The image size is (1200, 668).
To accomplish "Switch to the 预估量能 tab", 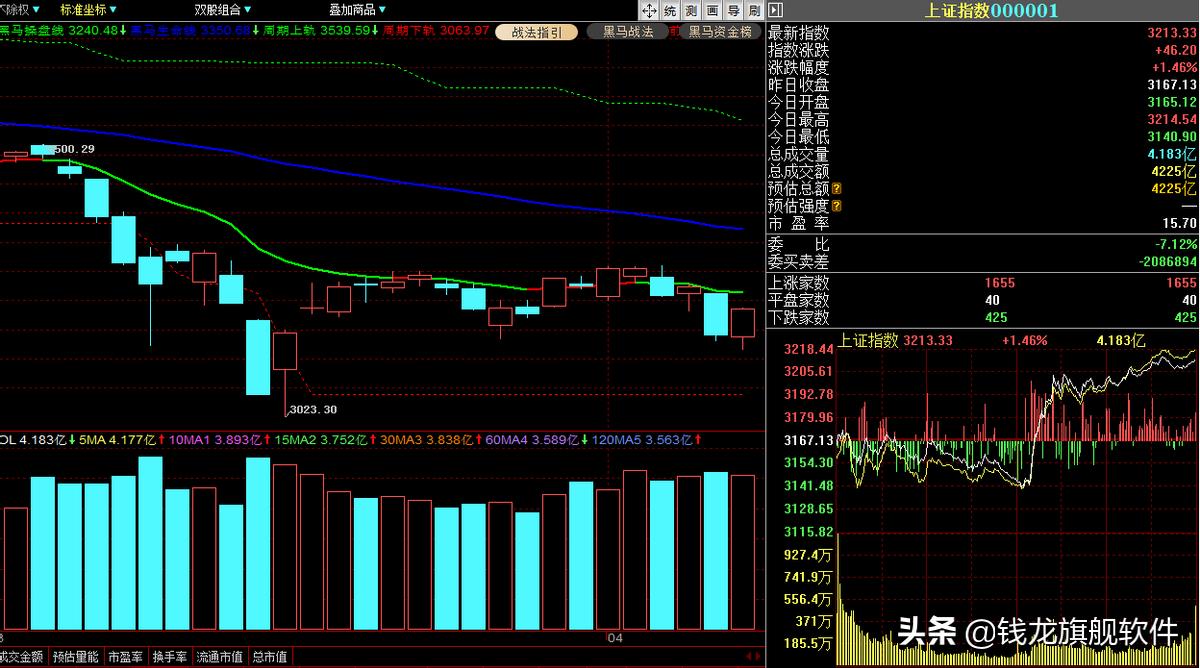I will coord(76,657).
